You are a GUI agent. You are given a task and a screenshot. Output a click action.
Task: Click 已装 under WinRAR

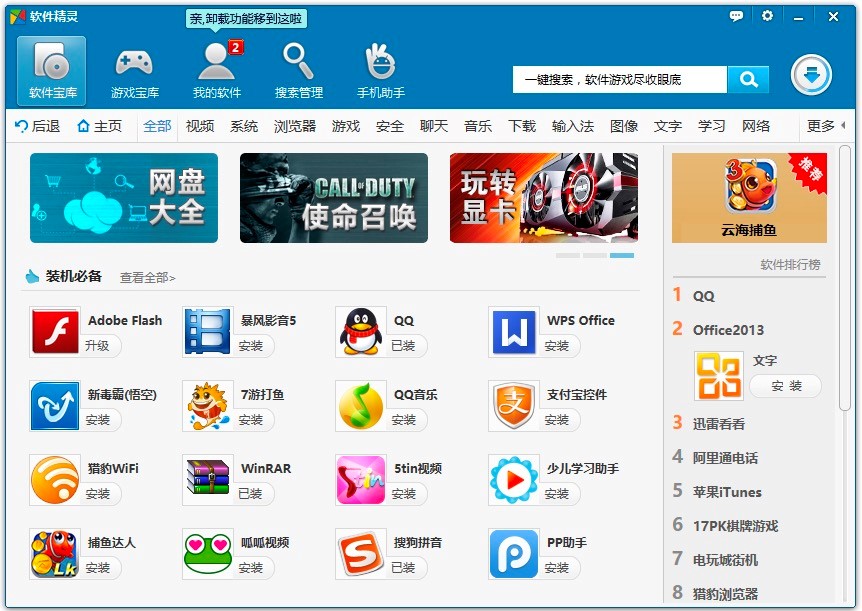[x=251, y=493]
